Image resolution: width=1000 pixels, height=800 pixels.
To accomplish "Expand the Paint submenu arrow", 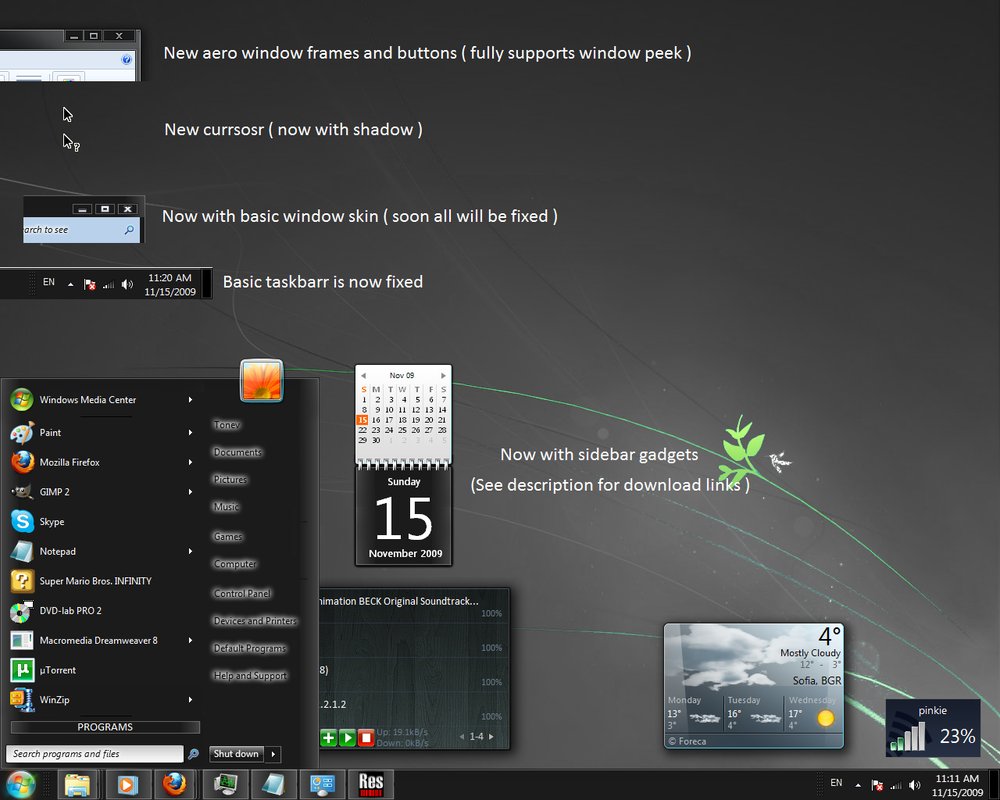I will 190,433.
